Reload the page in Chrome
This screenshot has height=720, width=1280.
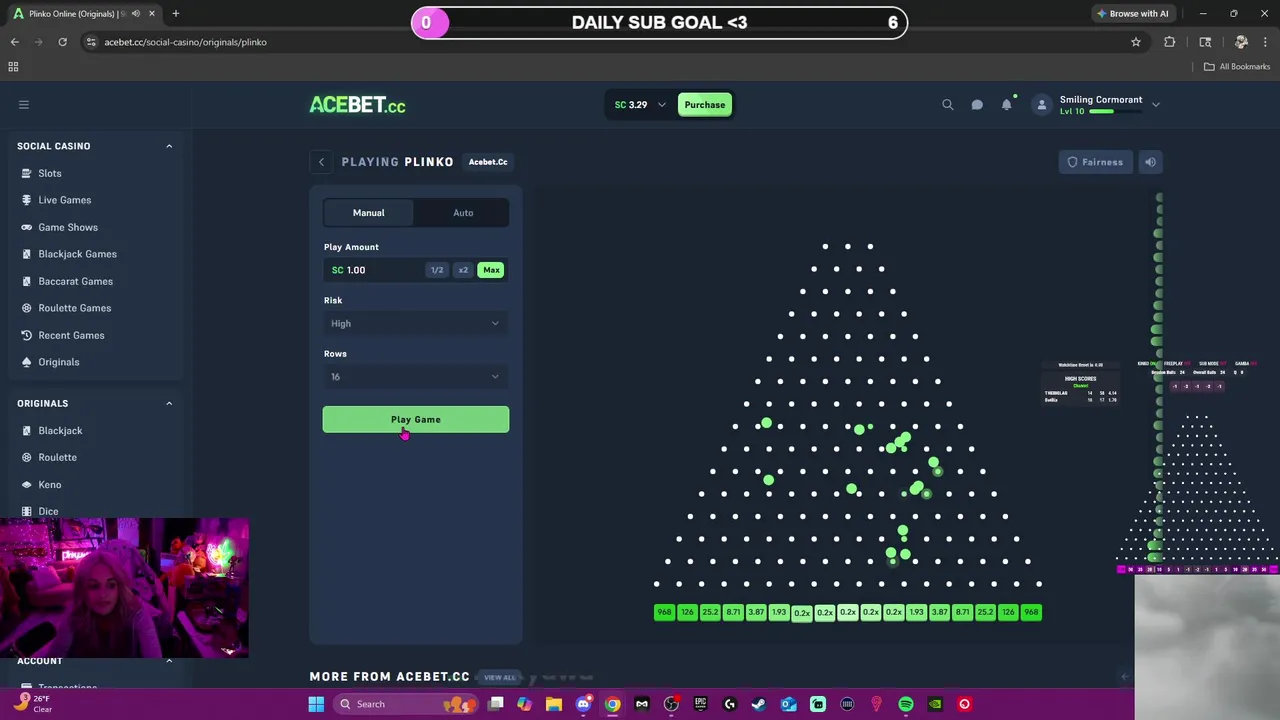62,42
